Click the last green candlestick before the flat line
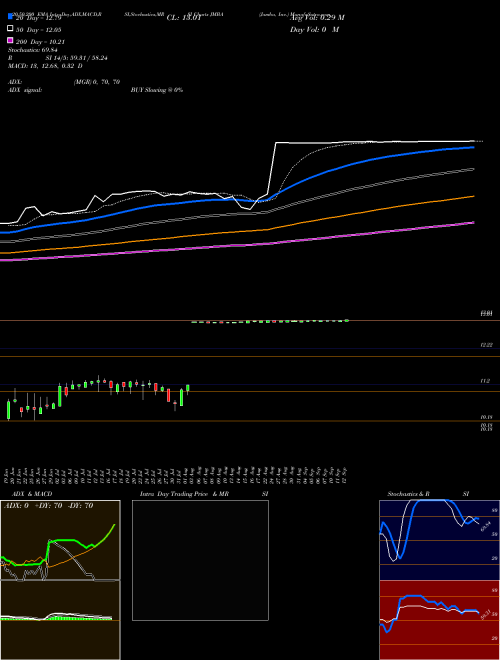The image size is (500, 660). click(x=188, y=388)
